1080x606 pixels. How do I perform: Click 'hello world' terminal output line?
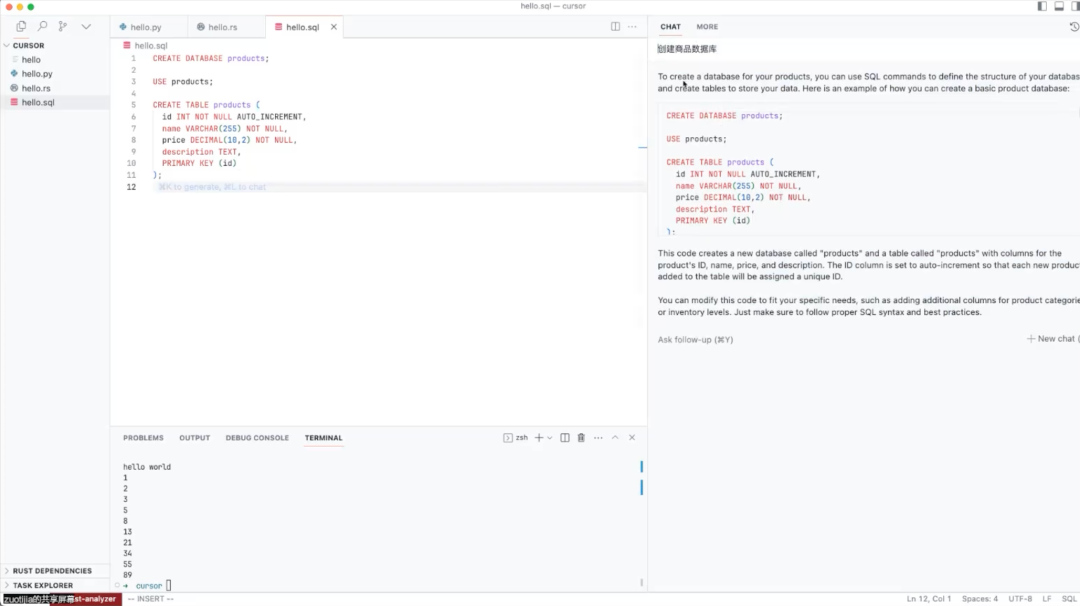coord(147,467)
